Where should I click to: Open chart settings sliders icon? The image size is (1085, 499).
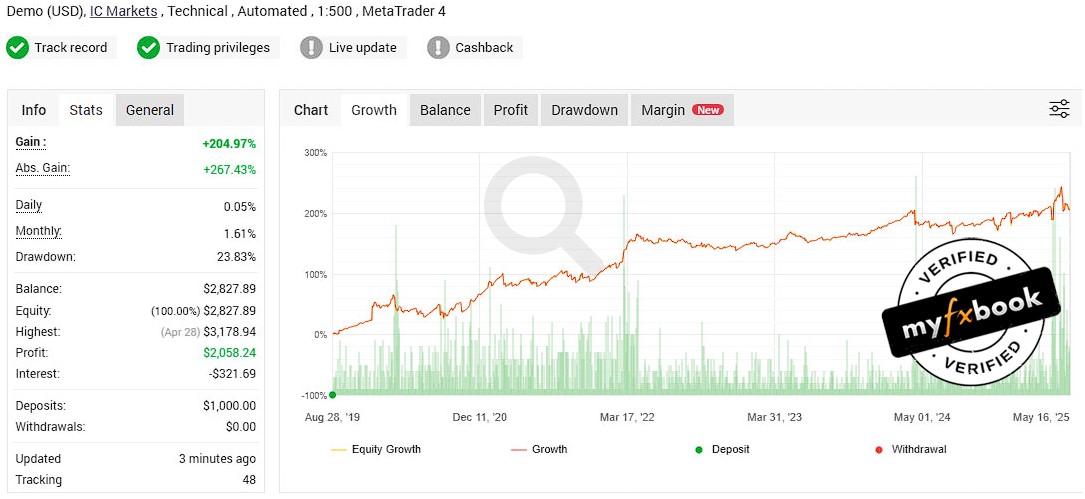point(1059,110)
